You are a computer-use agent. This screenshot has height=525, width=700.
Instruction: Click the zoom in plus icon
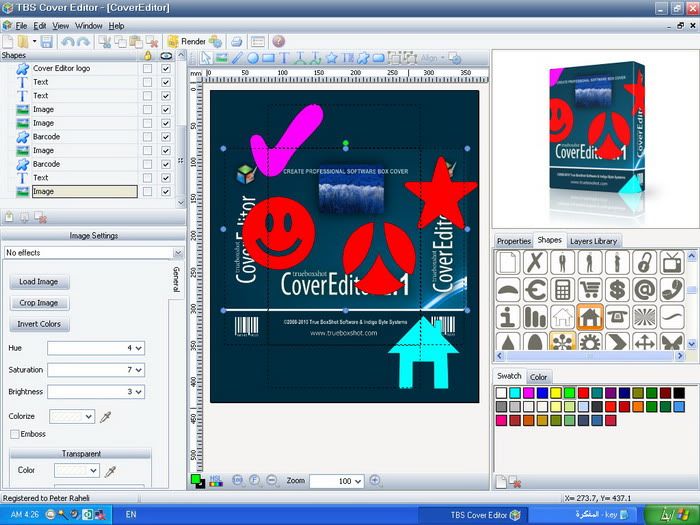(x=375, y=480)
